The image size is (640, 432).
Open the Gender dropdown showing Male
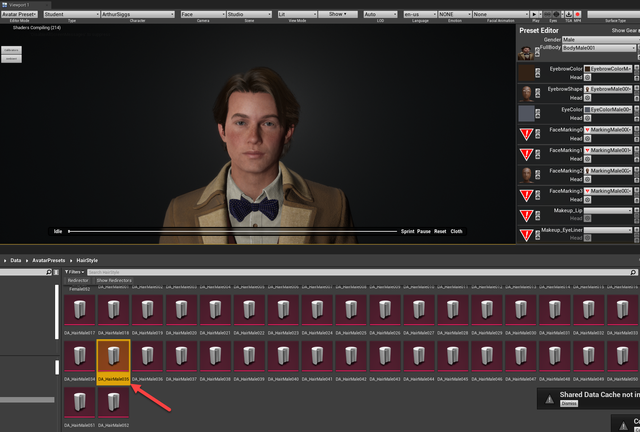click(x=600, y=40)
